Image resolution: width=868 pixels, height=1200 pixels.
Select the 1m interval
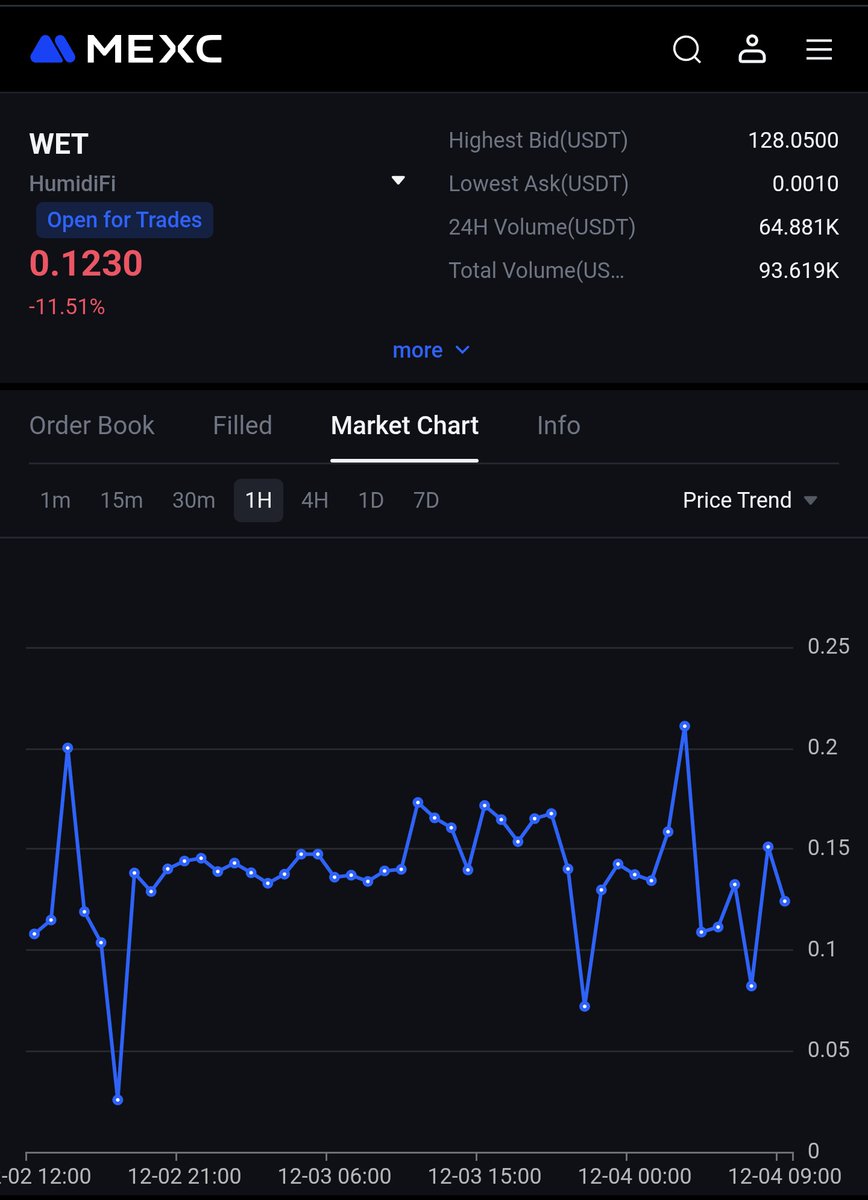pyautogui.click(x=55, y=500)
